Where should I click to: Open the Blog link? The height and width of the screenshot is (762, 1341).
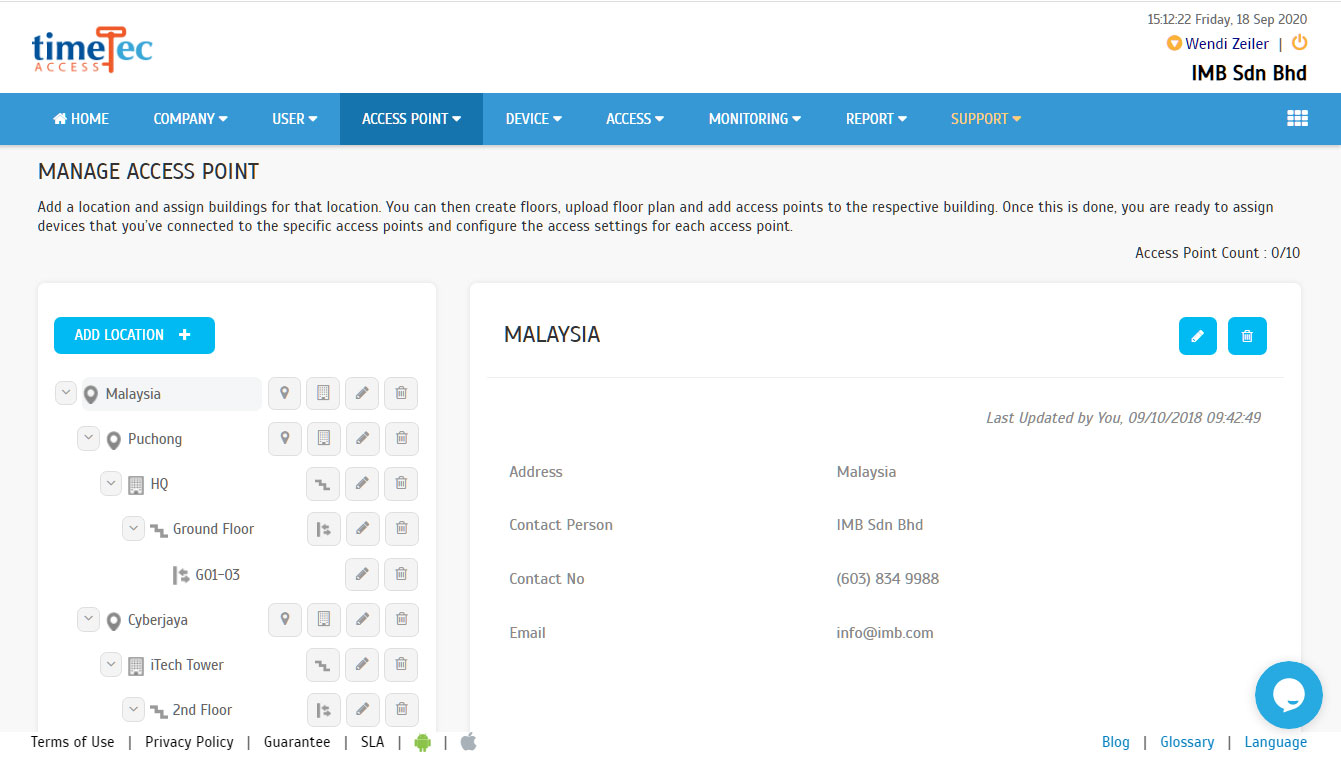1116,742
